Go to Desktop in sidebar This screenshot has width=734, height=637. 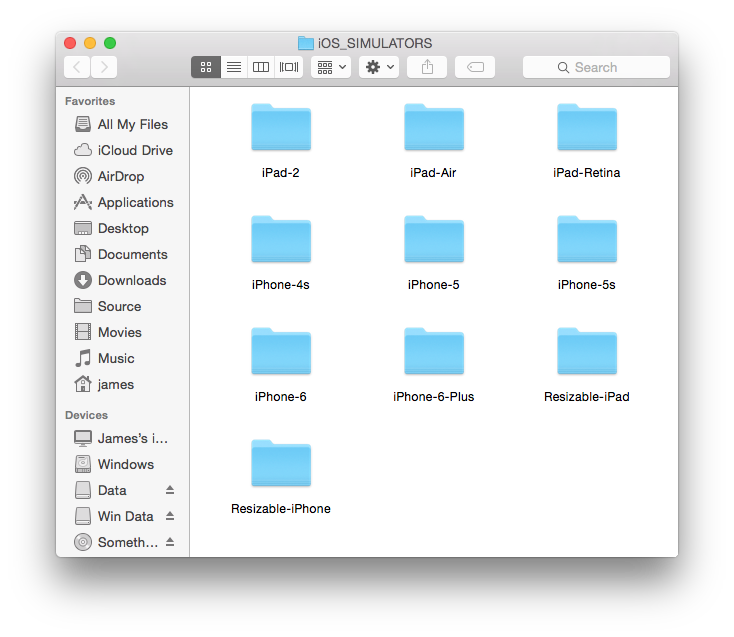[123, 228]
